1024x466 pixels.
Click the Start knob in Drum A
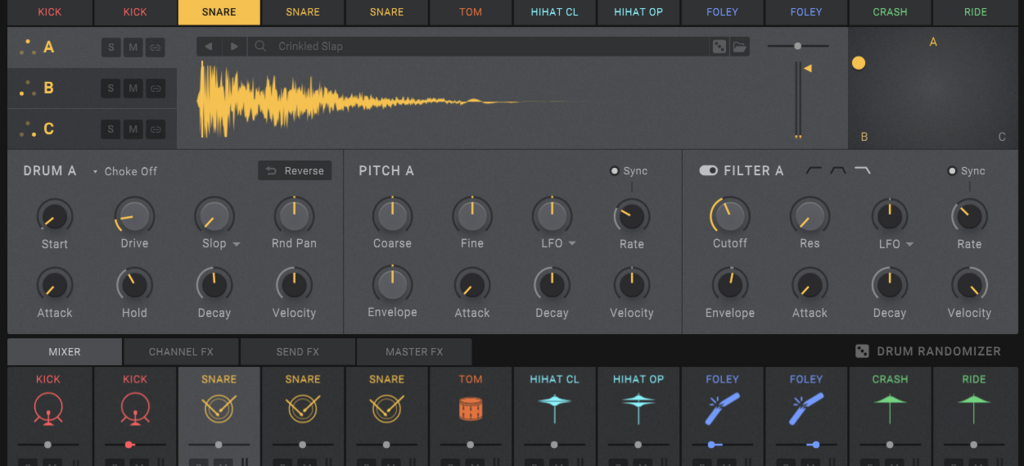55,216
